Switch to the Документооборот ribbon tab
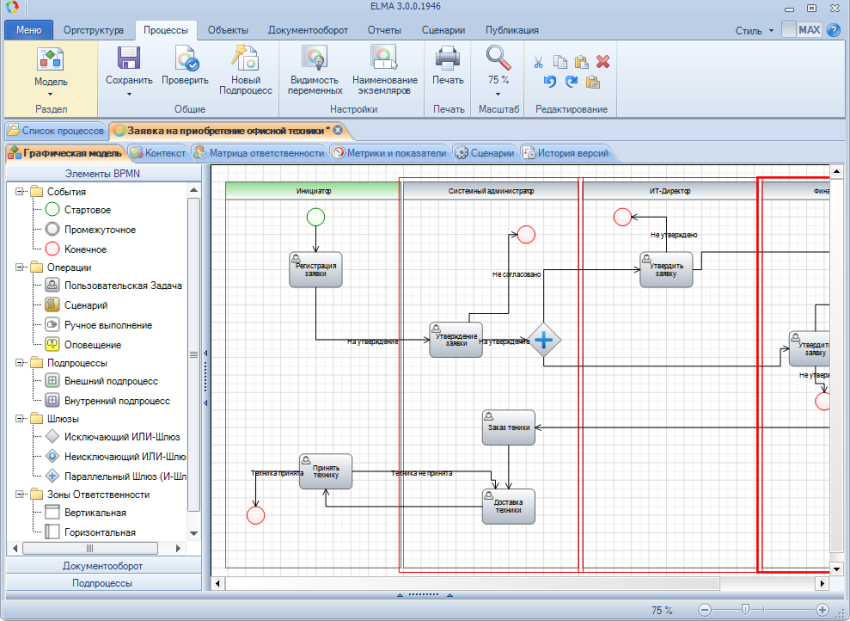 [308, 30]
